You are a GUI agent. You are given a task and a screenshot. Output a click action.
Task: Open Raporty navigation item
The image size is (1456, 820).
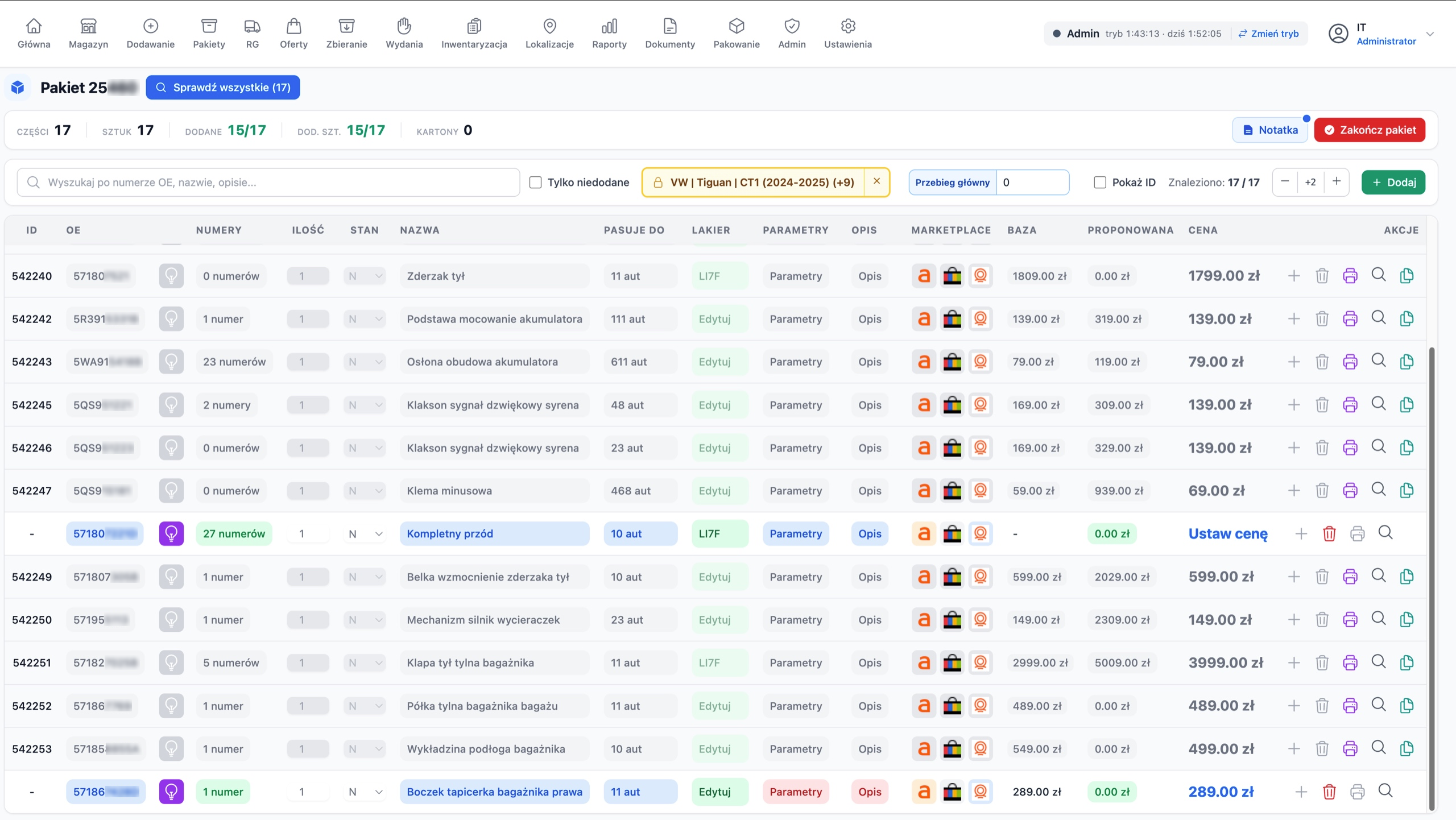coord(609,34)
